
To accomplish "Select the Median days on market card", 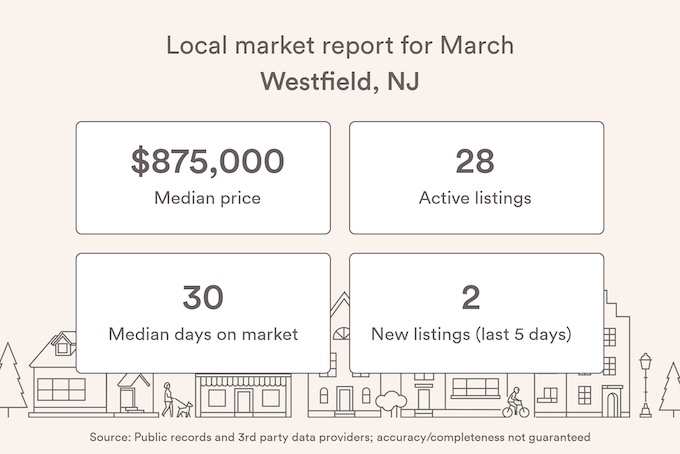I will pyautogui.click(x=203, y=313).
